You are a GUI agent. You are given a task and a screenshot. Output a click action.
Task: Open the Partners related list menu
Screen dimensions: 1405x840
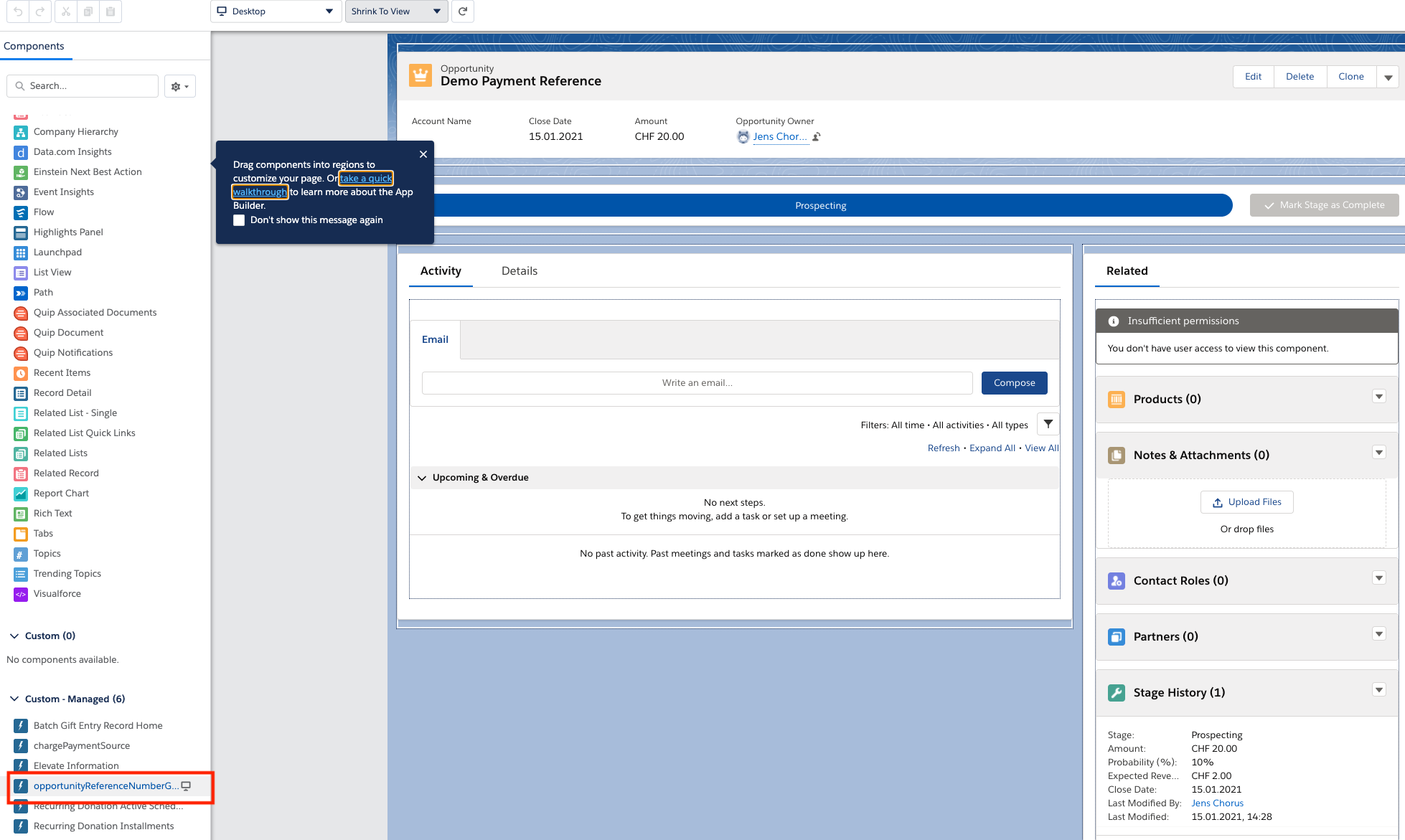(x=1378, y=634)
